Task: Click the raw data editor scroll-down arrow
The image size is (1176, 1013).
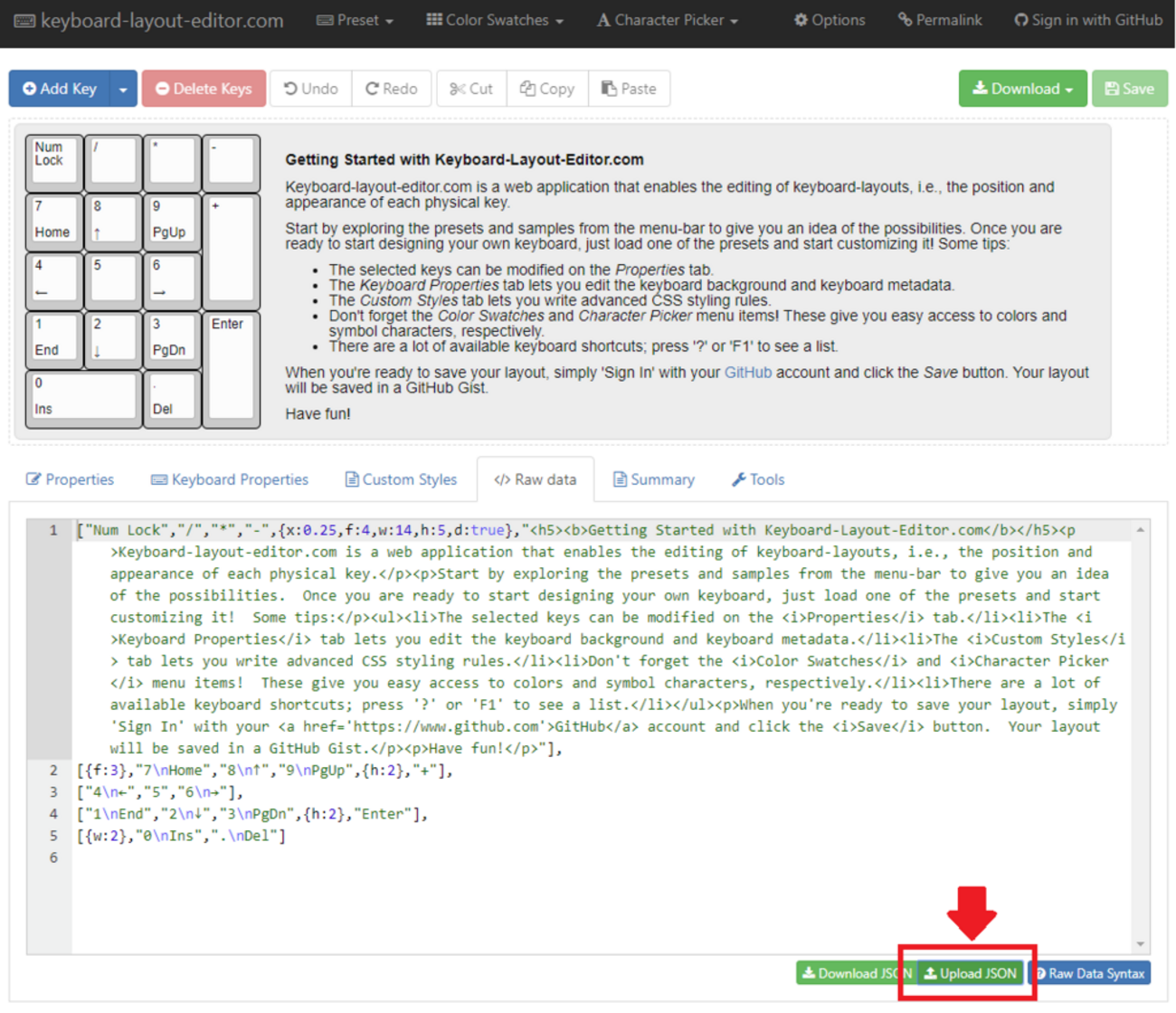Action: pyautogui.click(x=1141, y=944)
